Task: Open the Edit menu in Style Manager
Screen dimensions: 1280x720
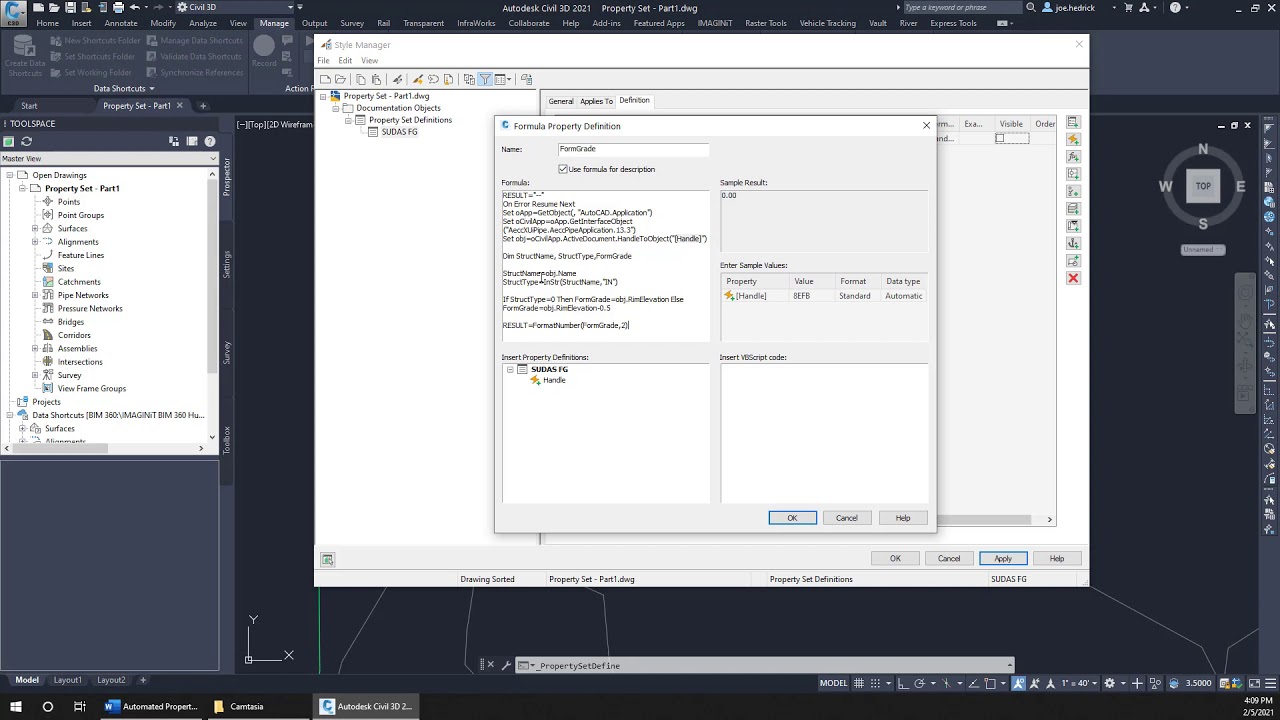Action: [344, 61]
